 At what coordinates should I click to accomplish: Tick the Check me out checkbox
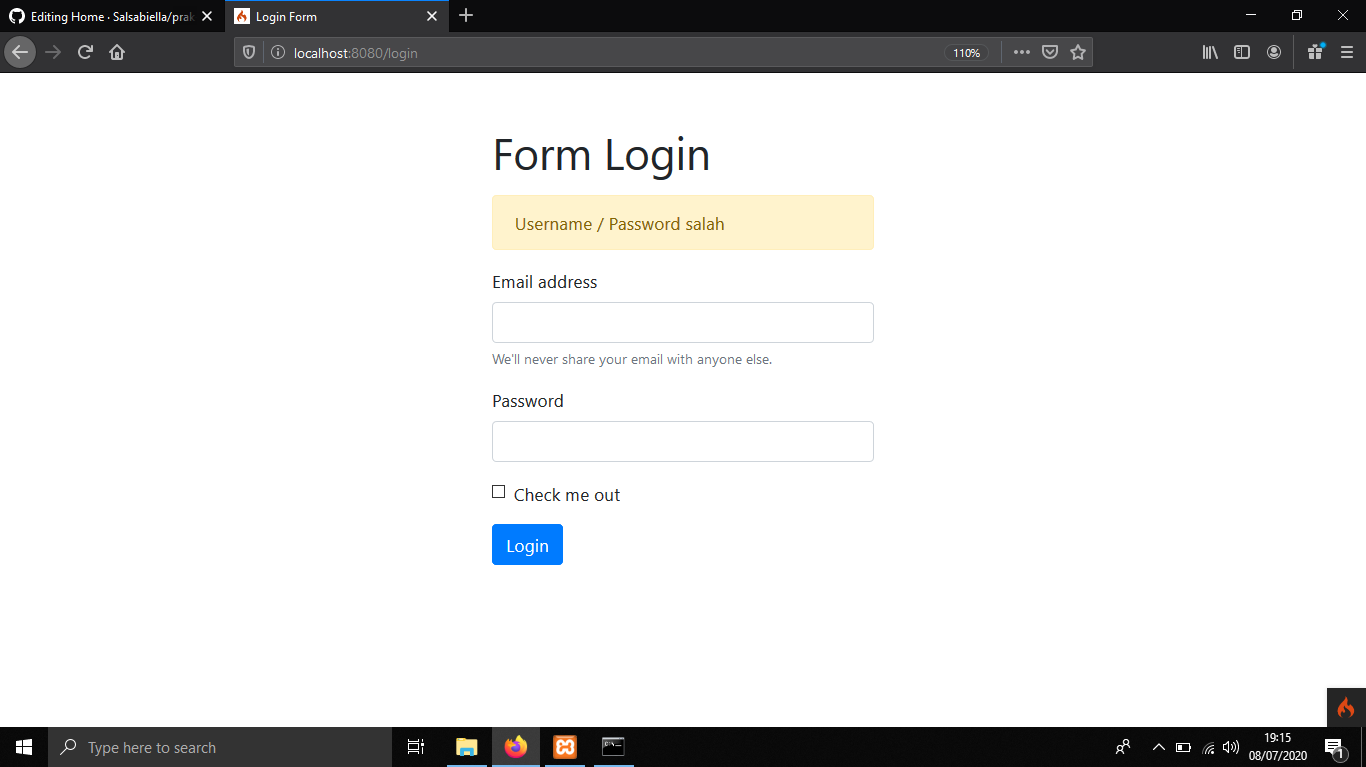[498, 492]
